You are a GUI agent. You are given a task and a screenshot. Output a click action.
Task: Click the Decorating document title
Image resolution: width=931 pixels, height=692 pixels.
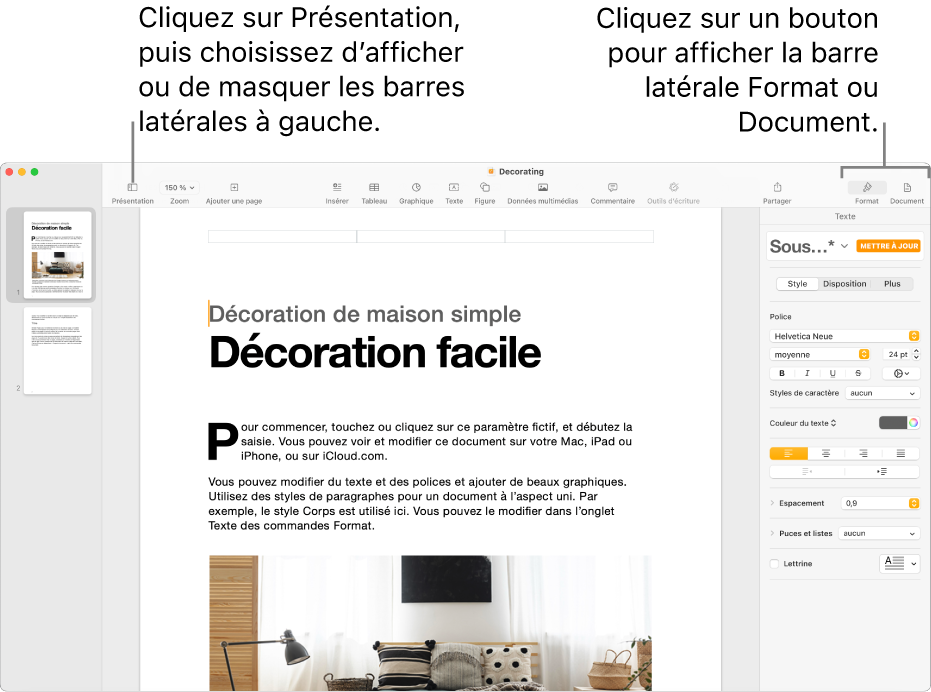[x=521, y=172]
